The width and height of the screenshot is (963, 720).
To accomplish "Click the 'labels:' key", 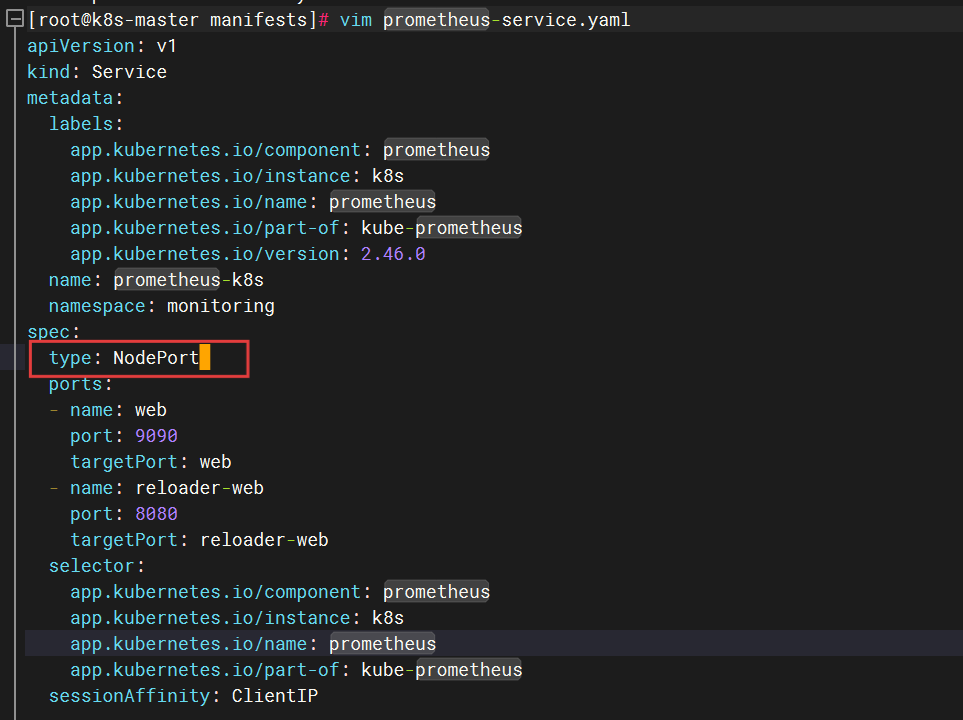I will click(x=86, y=123).
